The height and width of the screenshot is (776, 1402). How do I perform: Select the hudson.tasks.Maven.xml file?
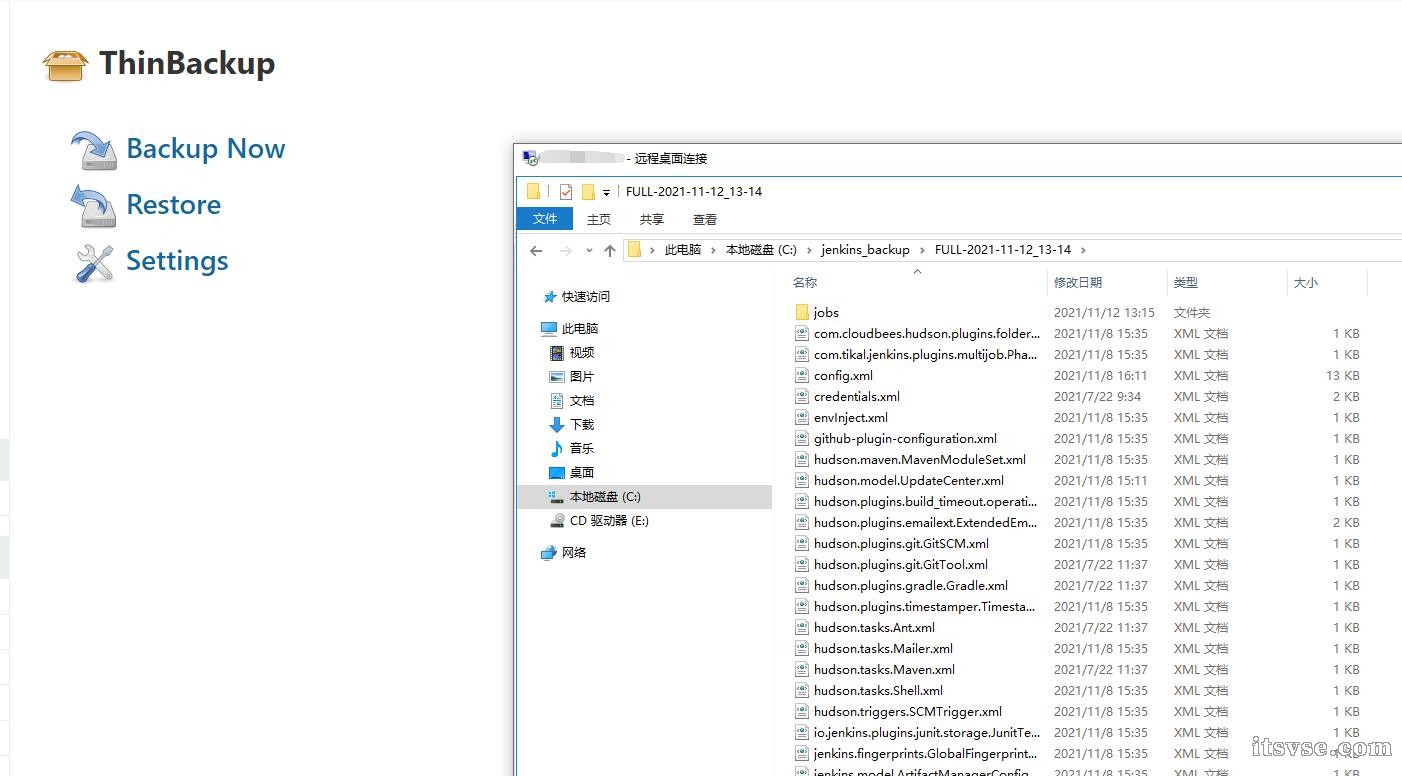[884, 670]
